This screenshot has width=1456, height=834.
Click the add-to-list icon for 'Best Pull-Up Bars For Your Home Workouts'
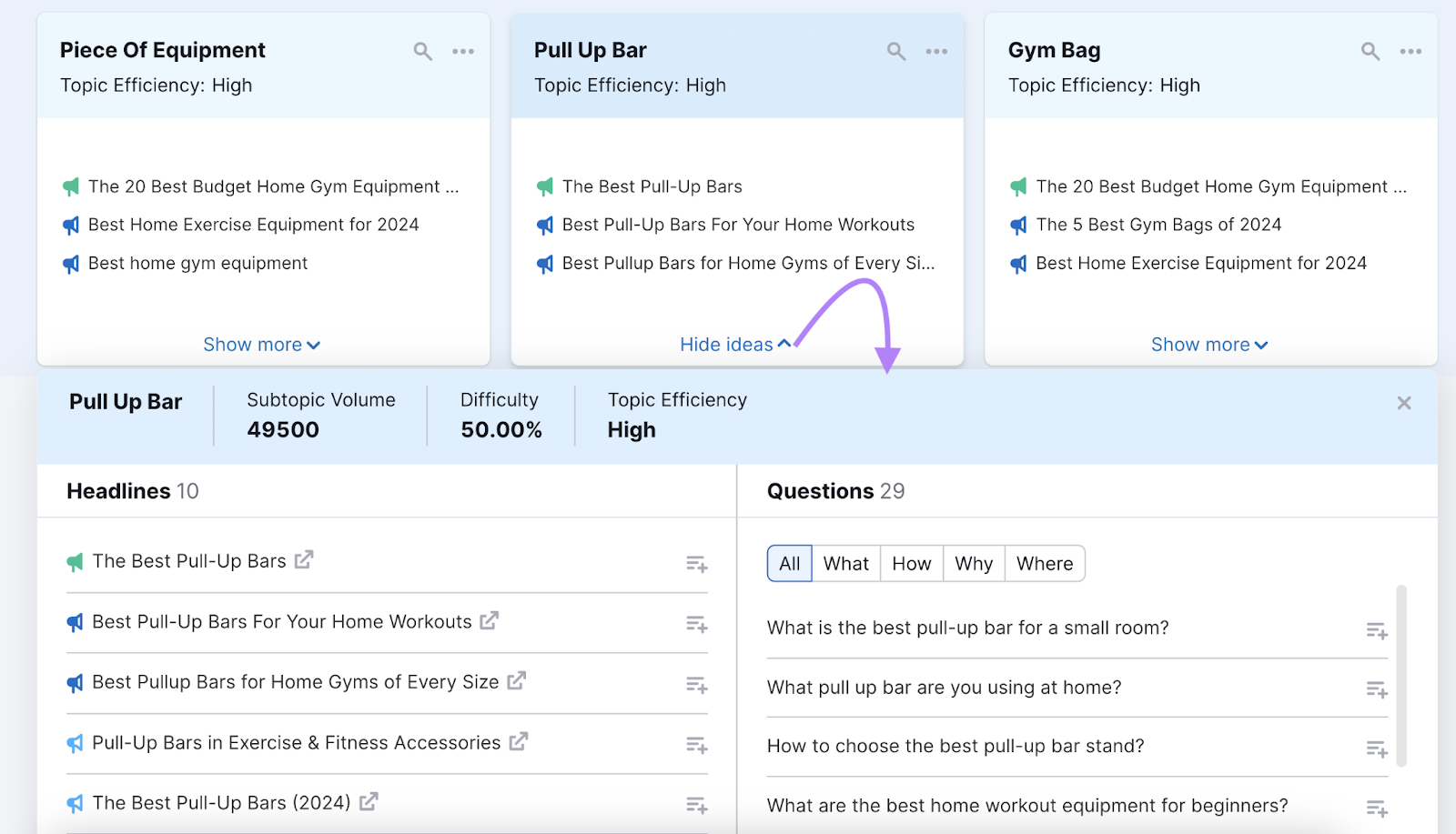(696, 624)
